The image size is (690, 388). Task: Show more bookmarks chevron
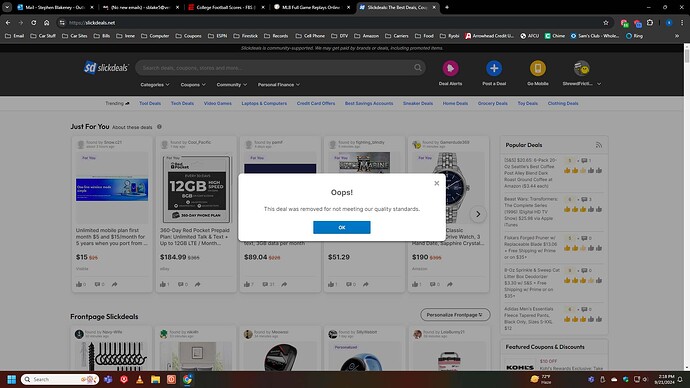pyautogui.click(x=677, y=36)
